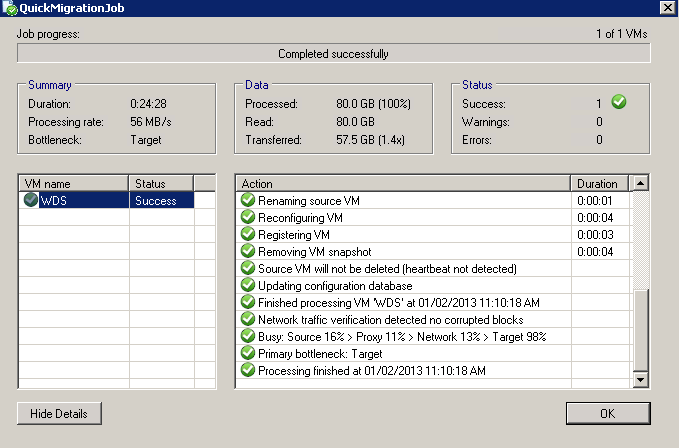Close the QuickMigrationJob dialog window
Image resolution: width=679 pixels, height=448 pixels.
pos(667,7)
